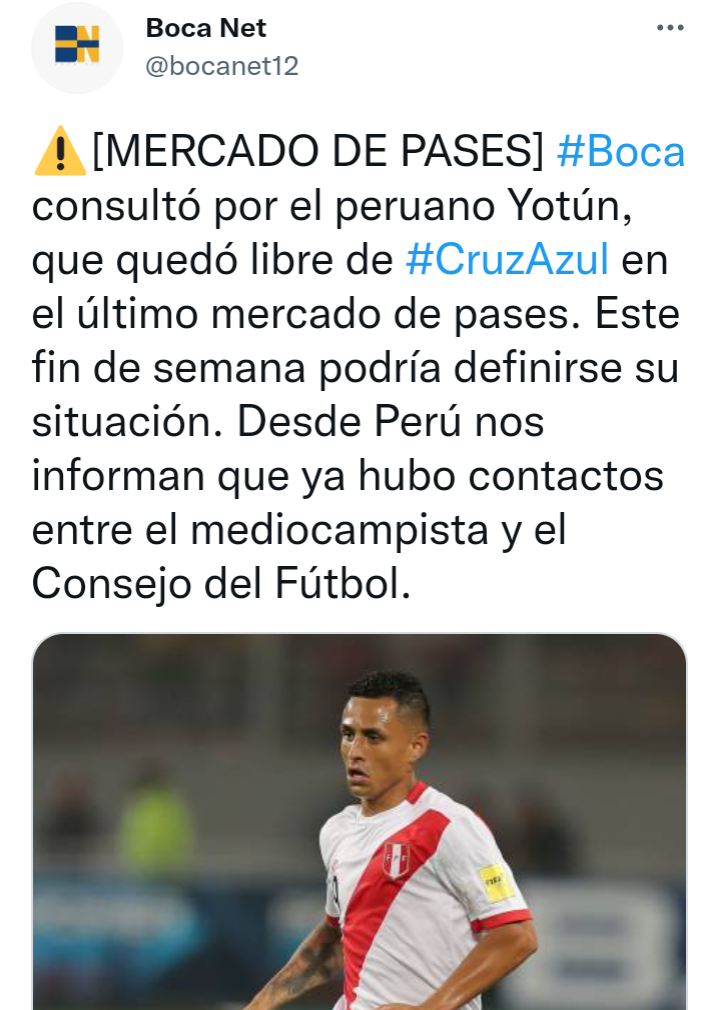The width and height of the screenshot is (719, 1010).
Task: Click the words 'Consejo del Fútbol.'
Action: (x=221, y=584)
